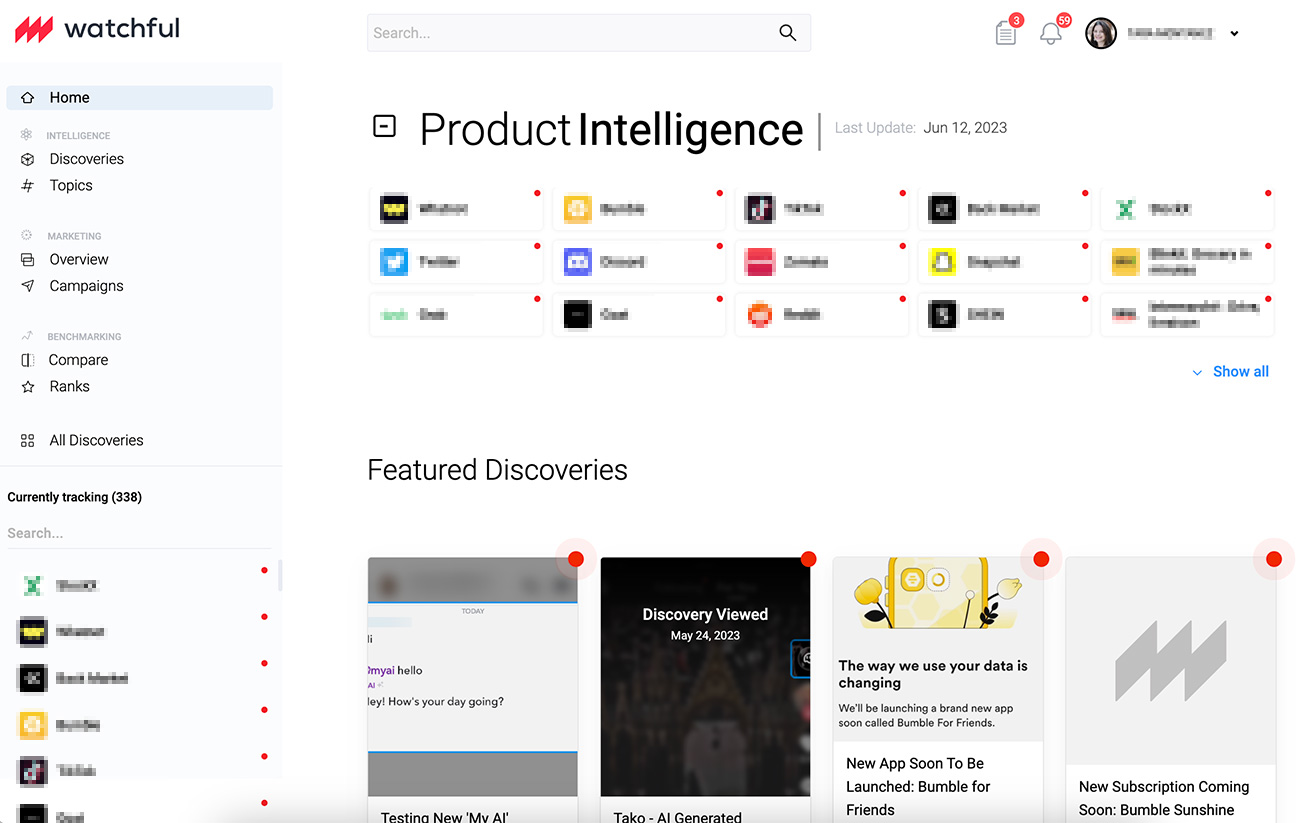1300x823 pixels.
Task: Click red dot on Bumble for Friends card
Action: click(x=1041, y=559)
